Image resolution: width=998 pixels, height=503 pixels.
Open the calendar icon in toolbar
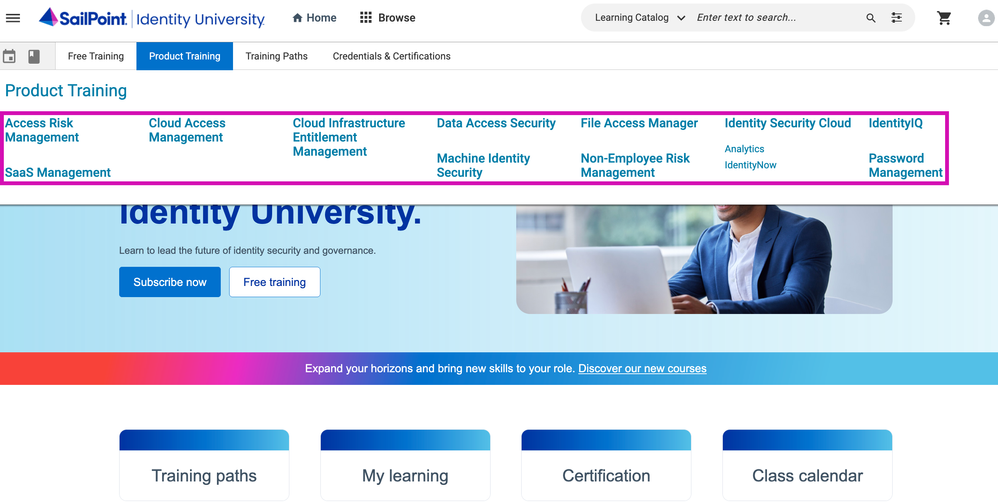click(x=10, y=57)
